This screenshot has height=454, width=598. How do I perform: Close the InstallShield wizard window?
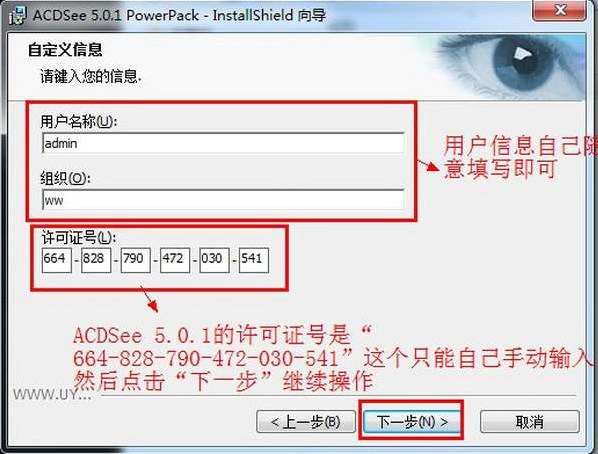(559, 10)
